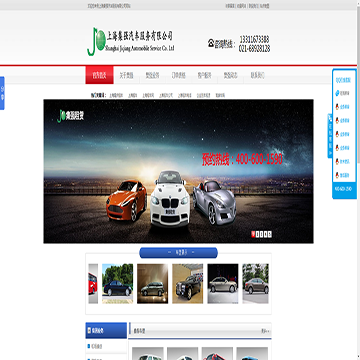Viewport: 360px width, 360px height.
Task: Open the fifth navigation menu item
Action: [204, 75]
